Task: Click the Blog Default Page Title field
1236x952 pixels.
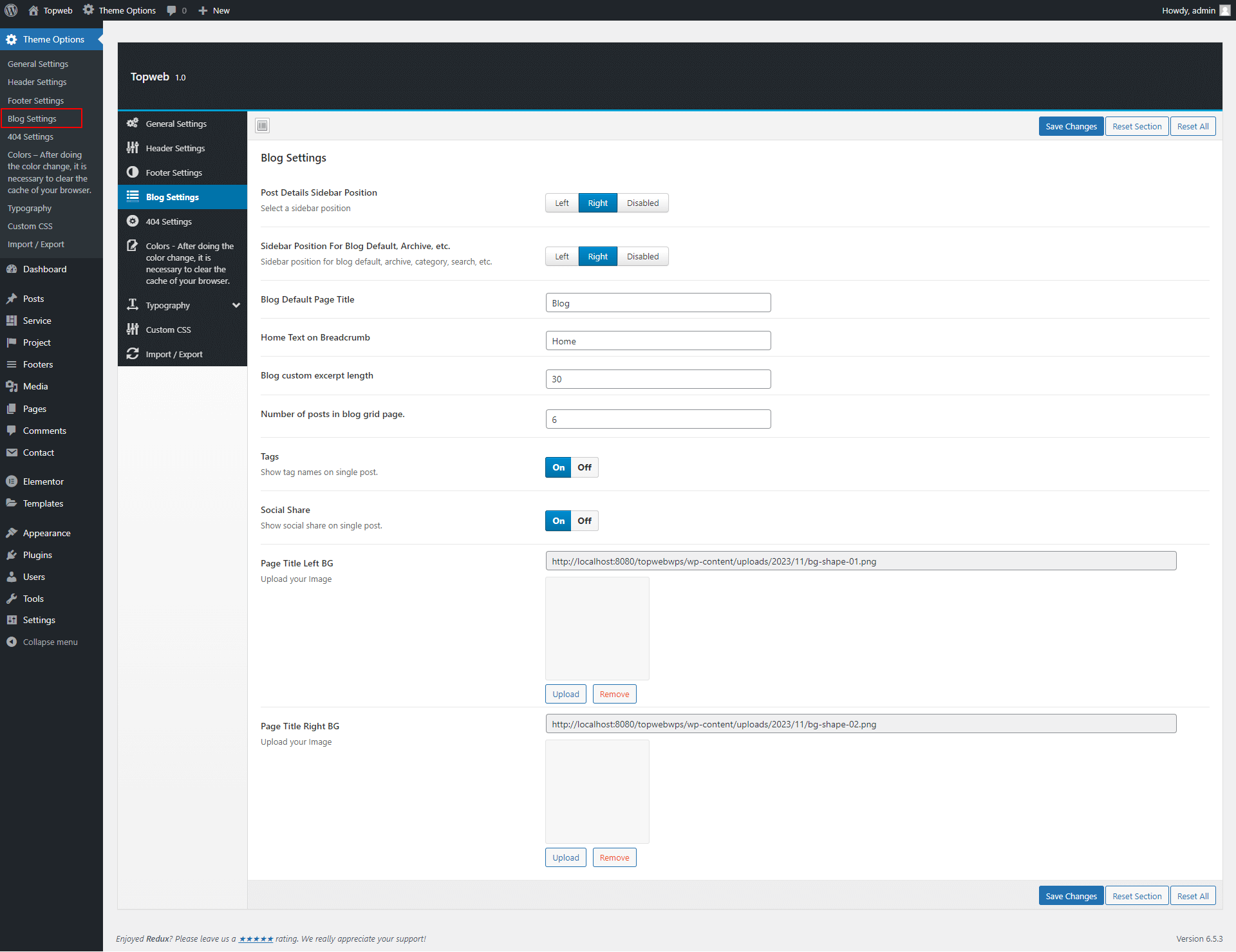Action: point(658,303)
